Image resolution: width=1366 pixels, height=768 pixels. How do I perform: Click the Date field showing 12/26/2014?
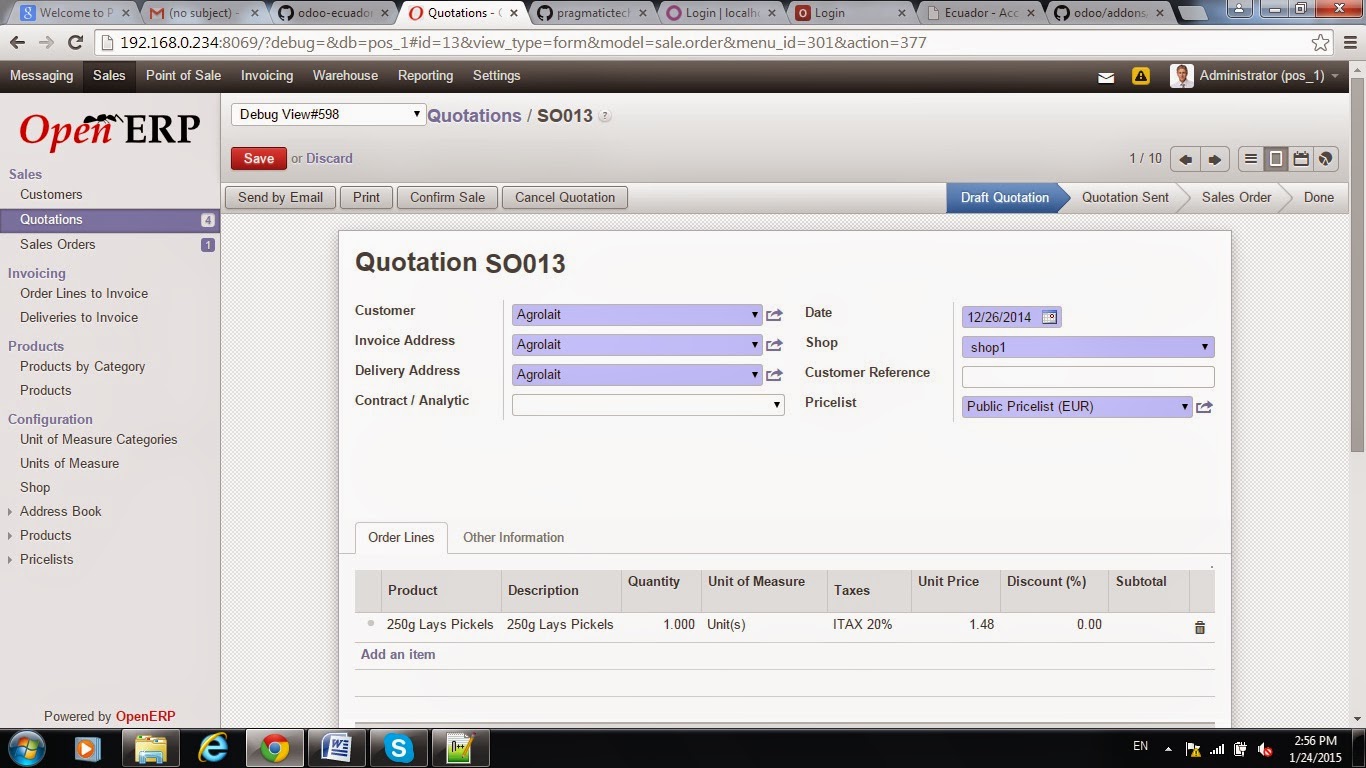point(1011,317)
